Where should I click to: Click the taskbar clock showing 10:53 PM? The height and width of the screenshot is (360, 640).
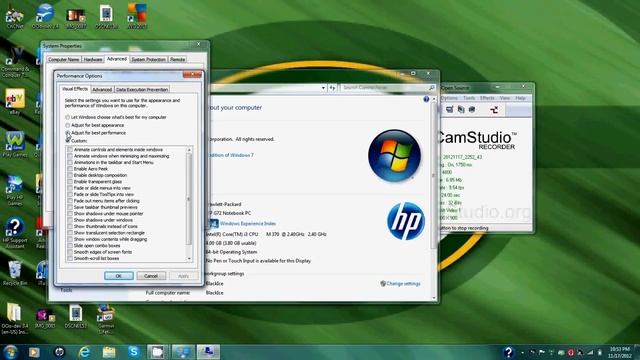[620, 352]
